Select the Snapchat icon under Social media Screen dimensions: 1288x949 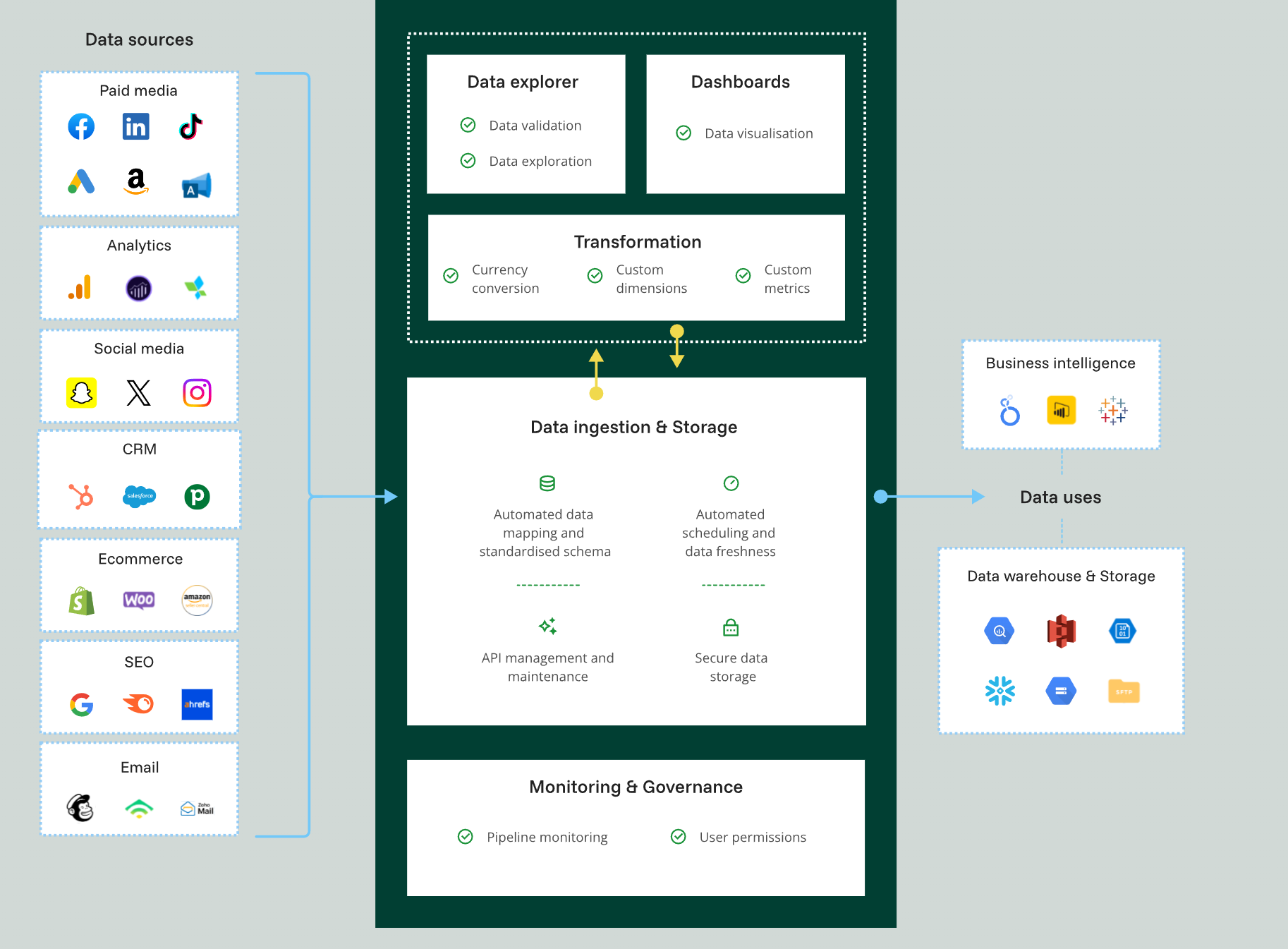[82, 393]
